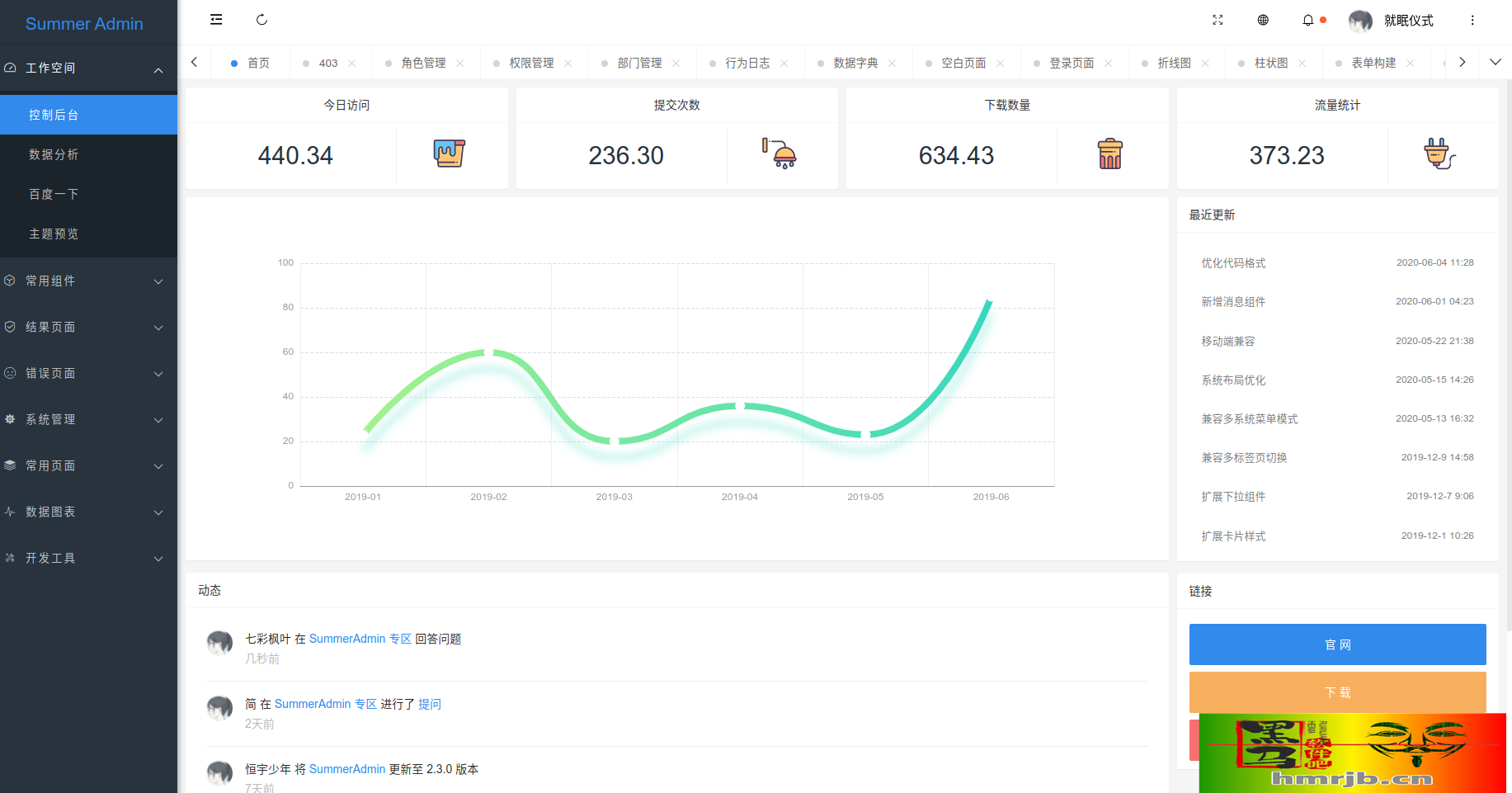Image resolution: width=1512 pixels, height=793 pixels.
Task: Open the notifications bell
Action: point(1308,20)
